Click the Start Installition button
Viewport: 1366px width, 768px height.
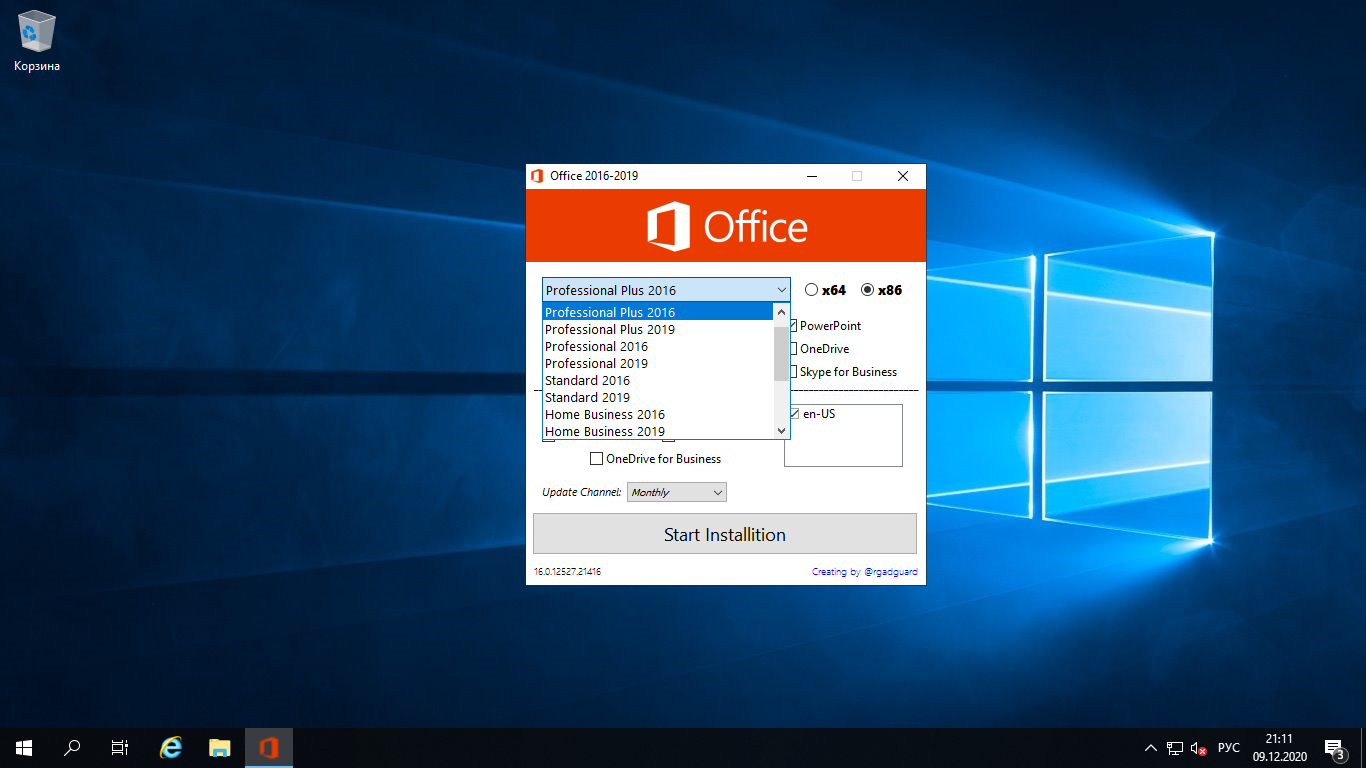tap(725, 534)
